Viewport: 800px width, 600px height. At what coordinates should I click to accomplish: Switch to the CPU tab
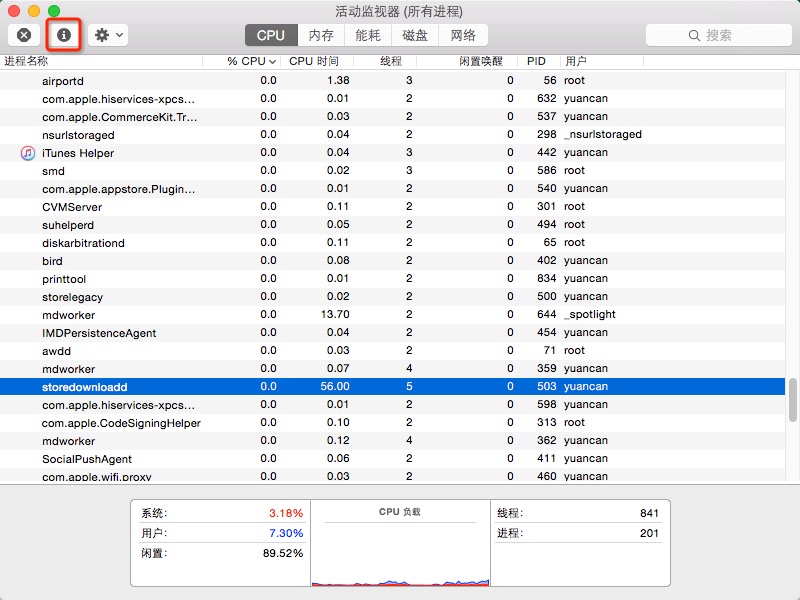coord(271,35)
